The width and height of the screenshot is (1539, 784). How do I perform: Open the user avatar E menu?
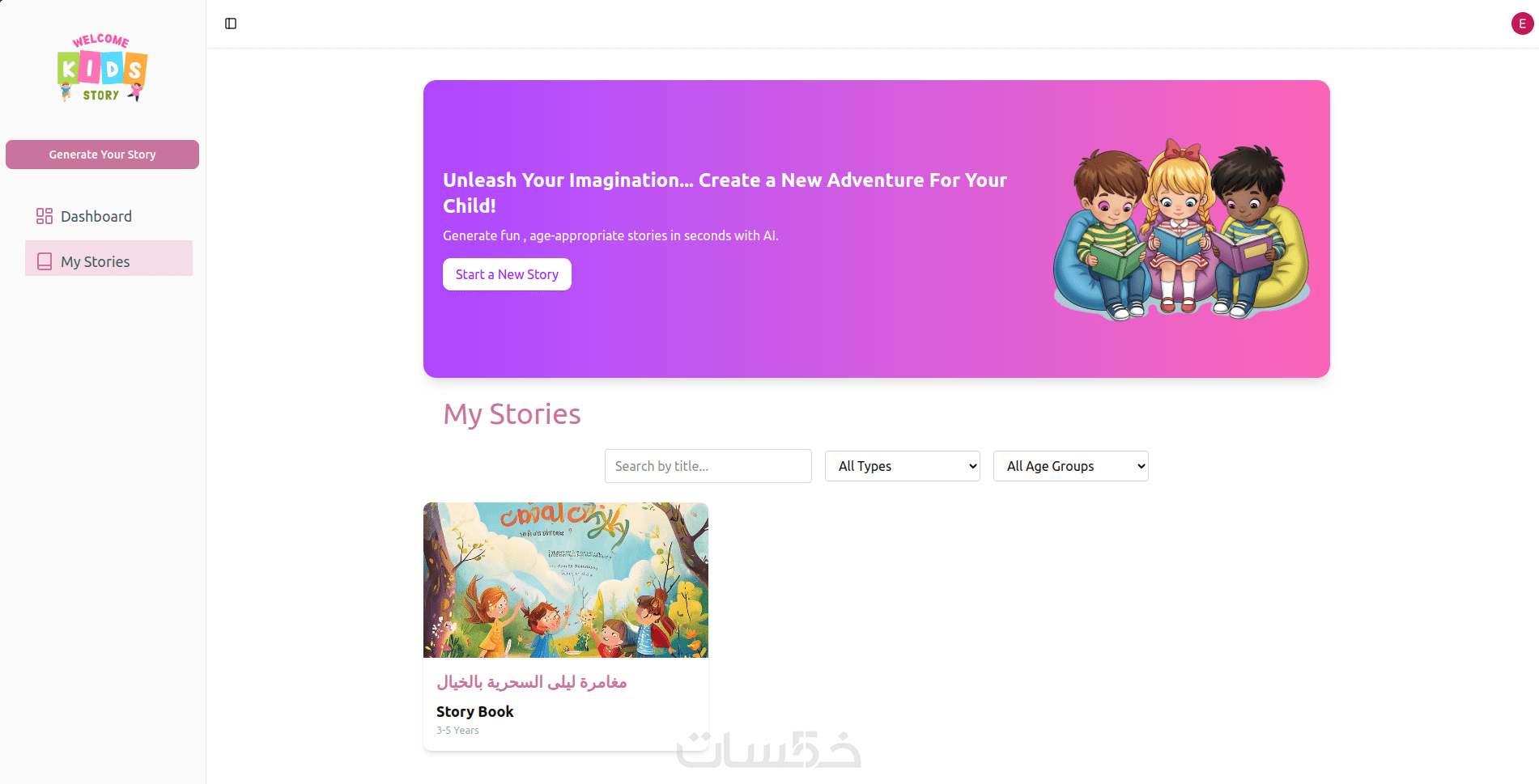tap(1522, 23)
